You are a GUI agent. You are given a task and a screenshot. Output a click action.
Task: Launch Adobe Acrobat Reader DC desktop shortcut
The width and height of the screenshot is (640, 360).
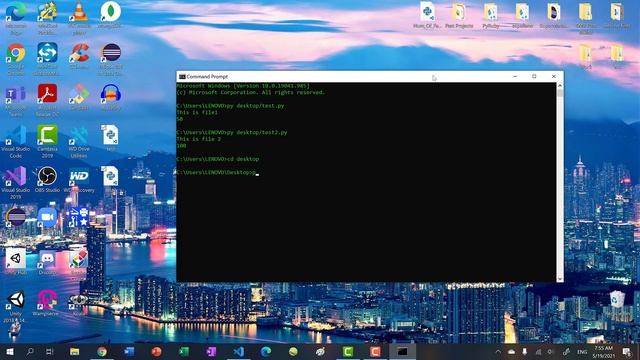(x=47, y=100)
